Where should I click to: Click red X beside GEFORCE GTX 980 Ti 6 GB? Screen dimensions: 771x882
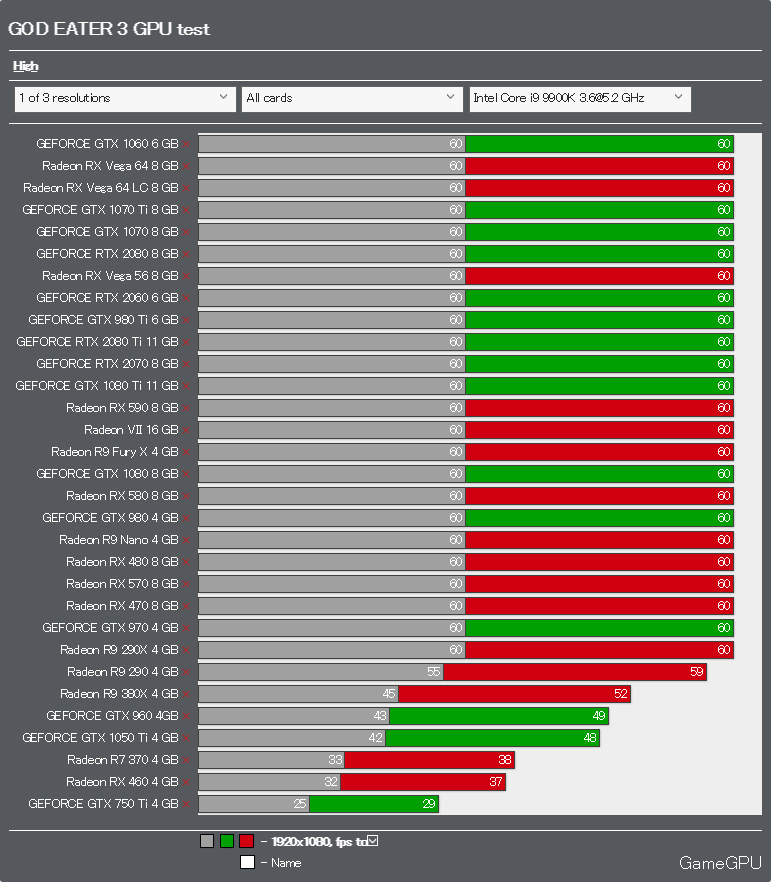(x=186, y=320)
